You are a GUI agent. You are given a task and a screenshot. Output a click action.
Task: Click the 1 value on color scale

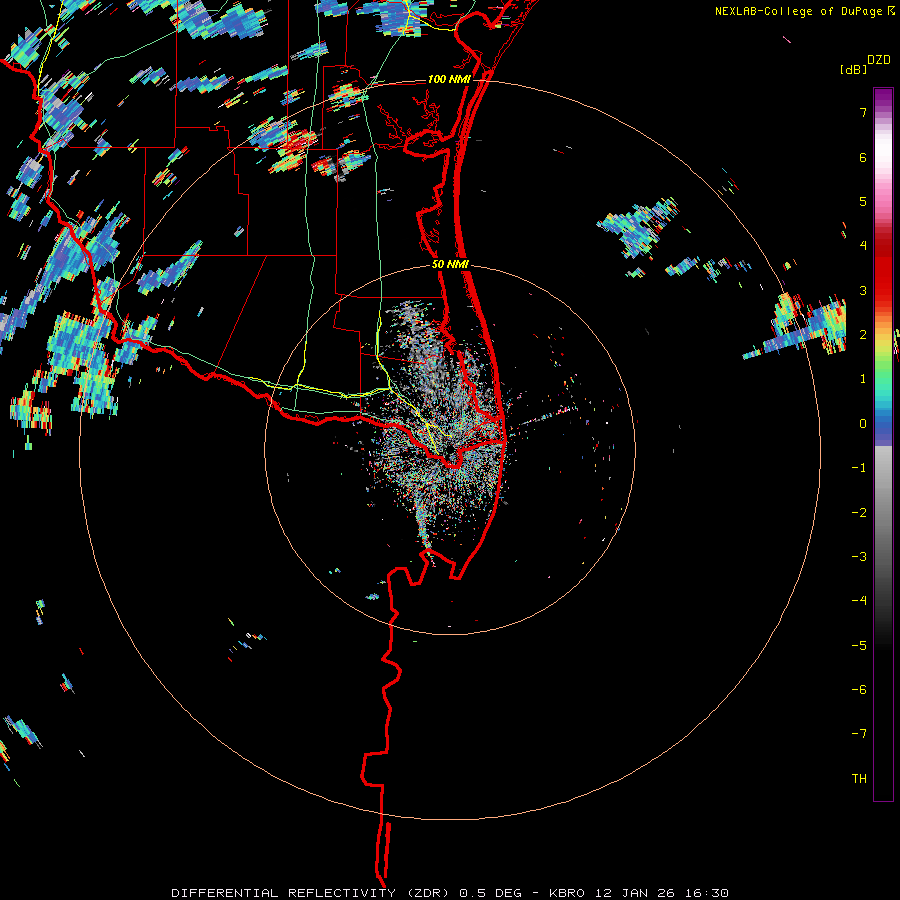tap(863, 379)
